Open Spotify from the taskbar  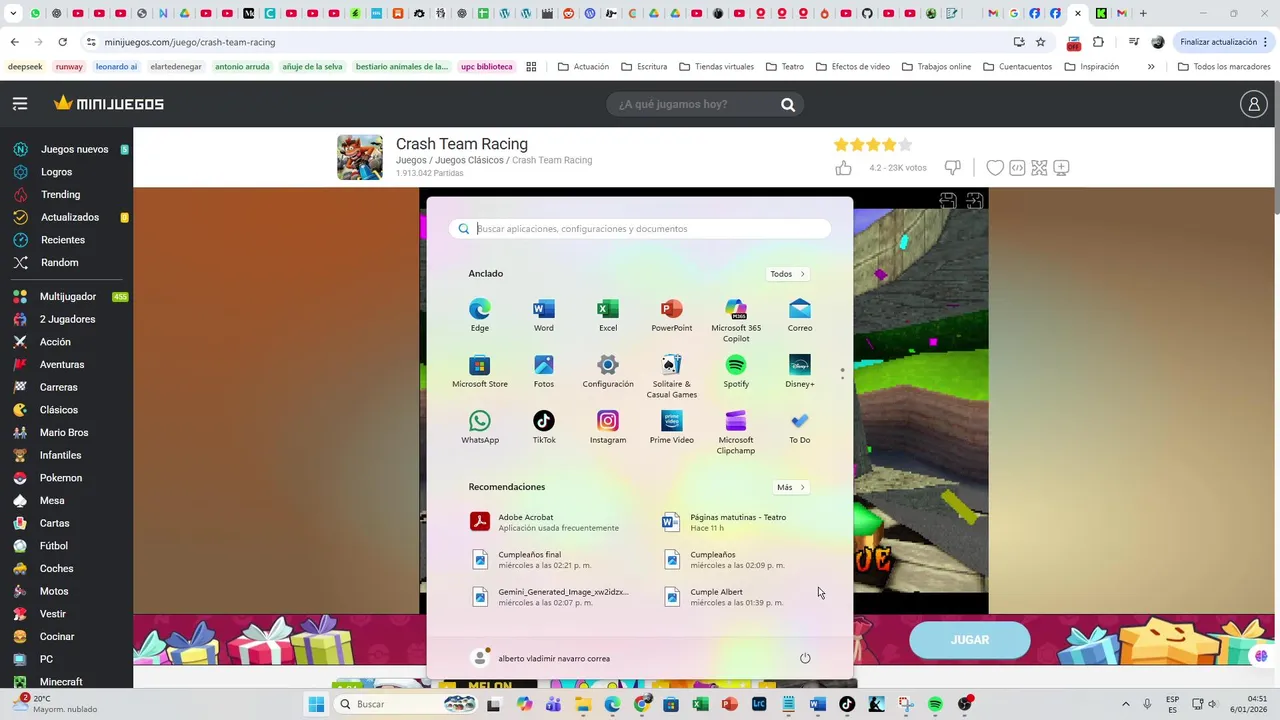pos(935,704)
